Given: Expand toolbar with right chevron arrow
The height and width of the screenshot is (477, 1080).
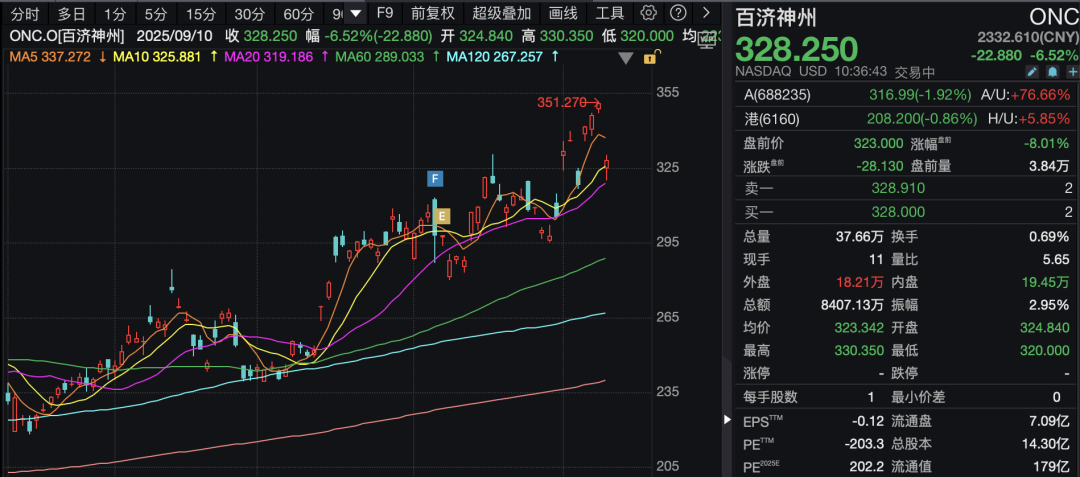Looking at the screenshot, I should tap(707, 13).
